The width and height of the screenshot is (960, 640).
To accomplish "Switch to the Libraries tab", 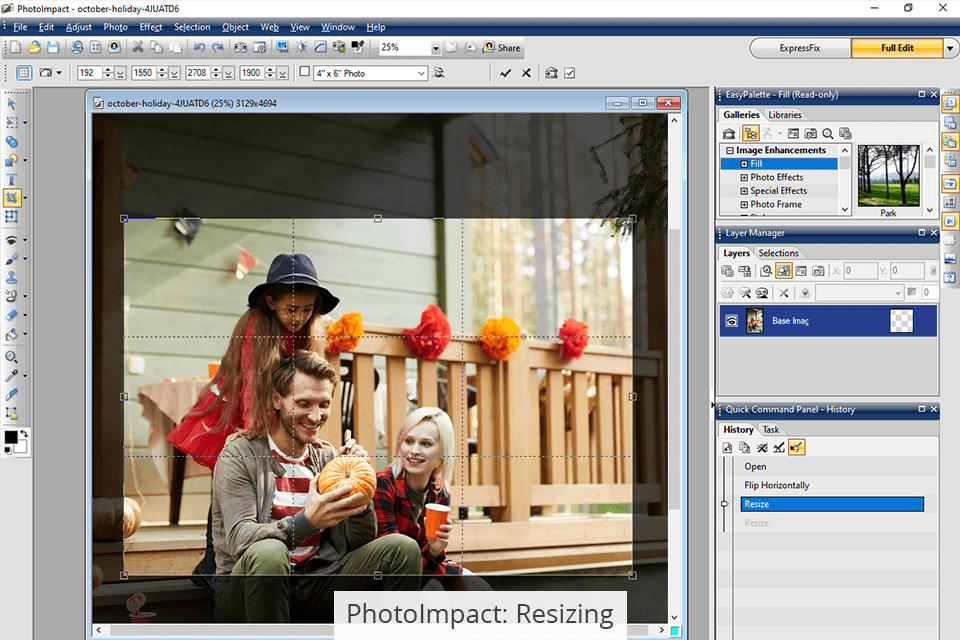I will pos(785,115).
